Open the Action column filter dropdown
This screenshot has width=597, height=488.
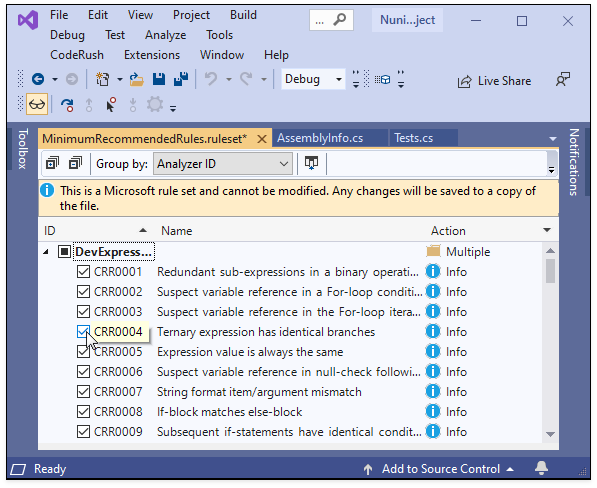pos(547,230)
